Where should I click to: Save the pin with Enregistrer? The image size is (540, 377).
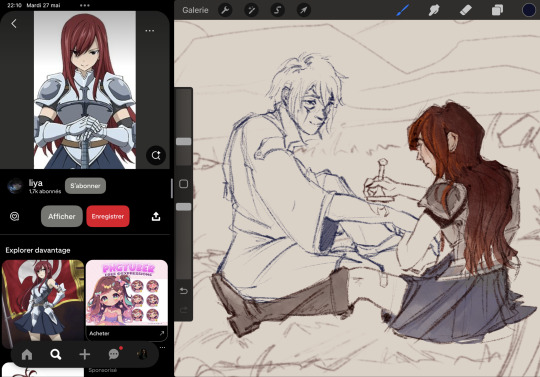108,216
